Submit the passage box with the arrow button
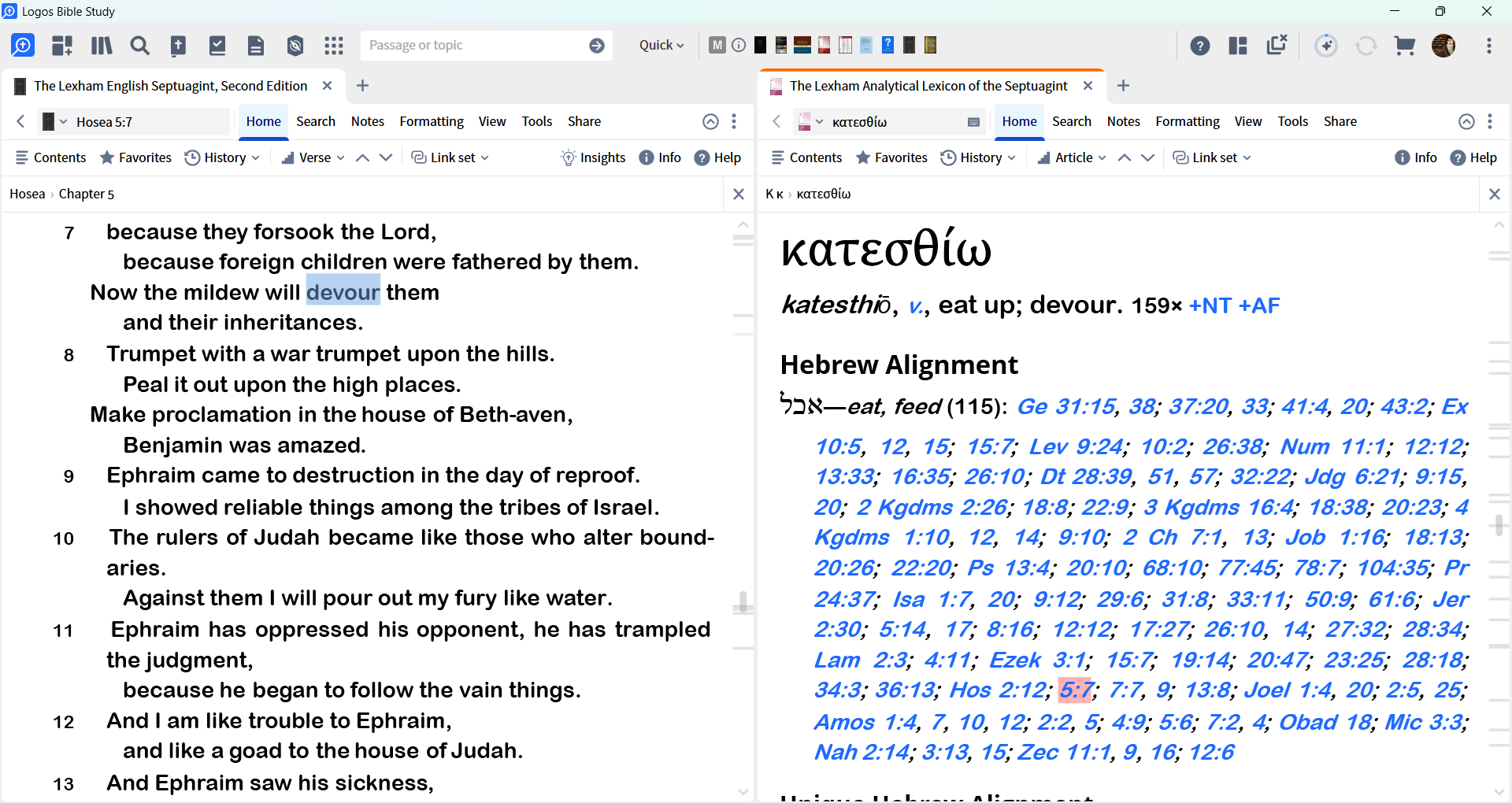Image resolution: width=1512 pixels, height=803 pixels. (x=597, y=46)
